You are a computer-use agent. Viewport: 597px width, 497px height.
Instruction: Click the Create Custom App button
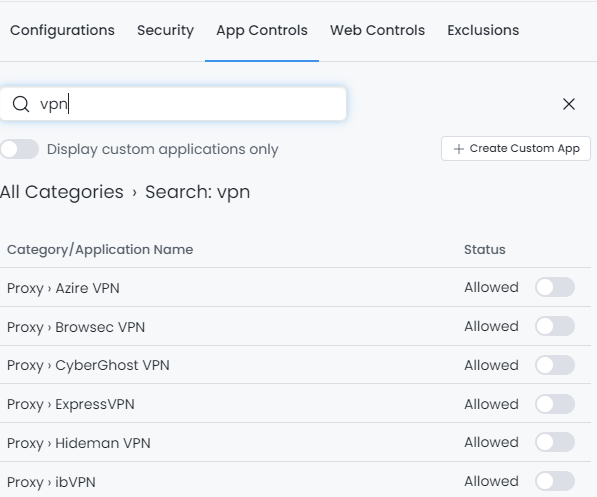[516, 149]
